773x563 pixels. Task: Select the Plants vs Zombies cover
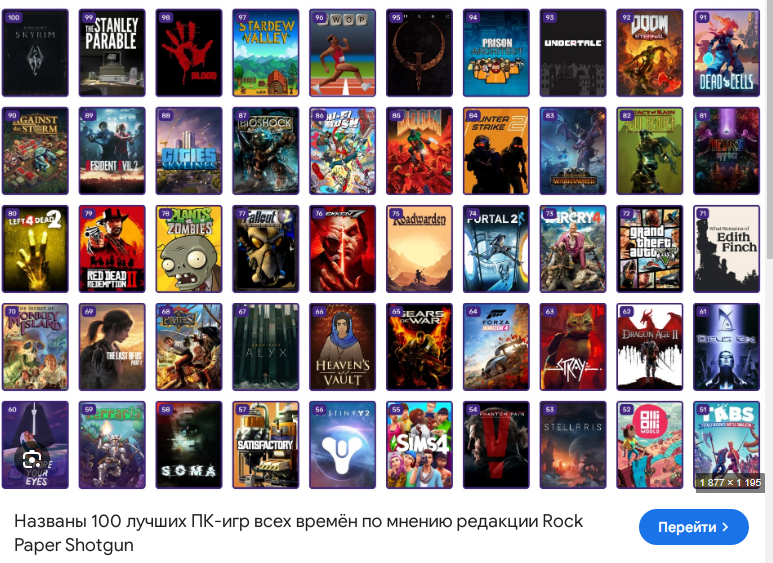coord(189,249)
